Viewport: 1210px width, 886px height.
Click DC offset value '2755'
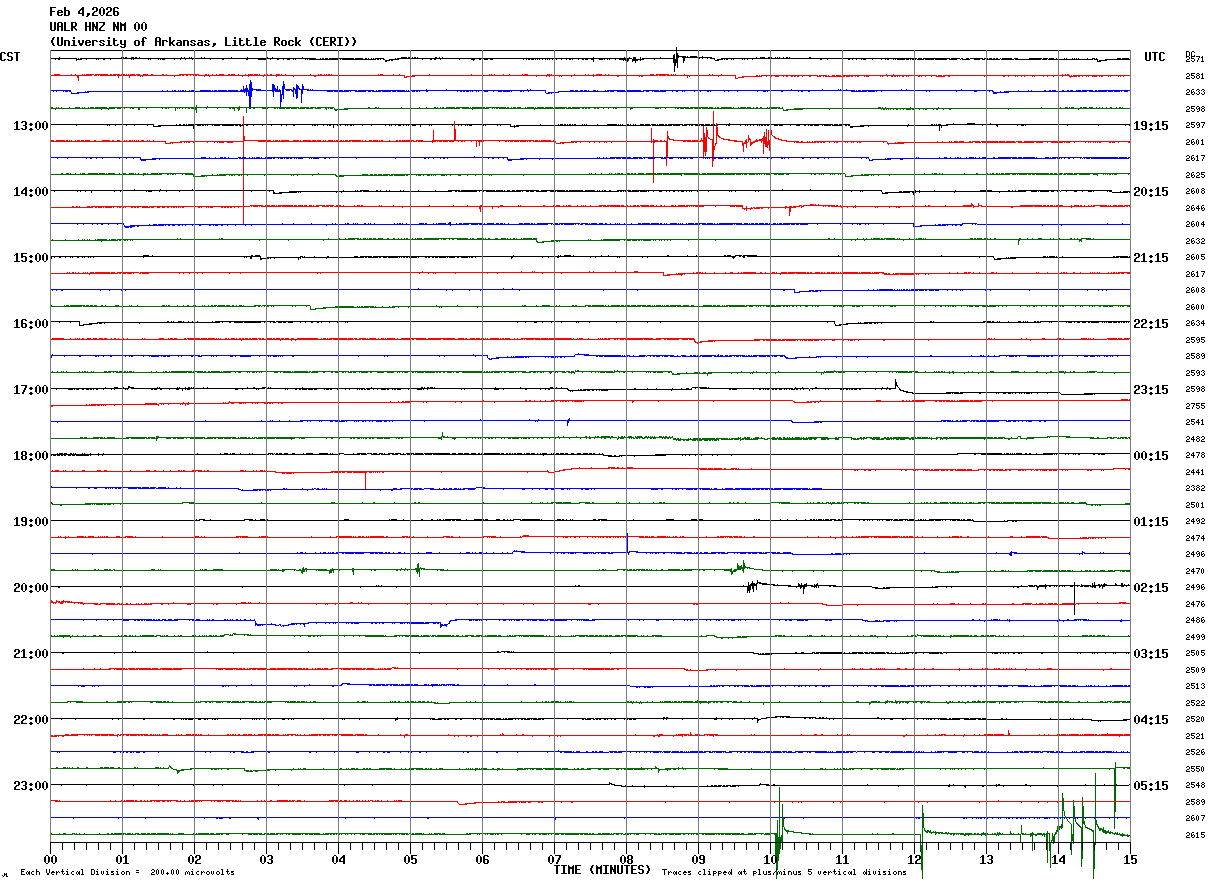(1195, 406)
